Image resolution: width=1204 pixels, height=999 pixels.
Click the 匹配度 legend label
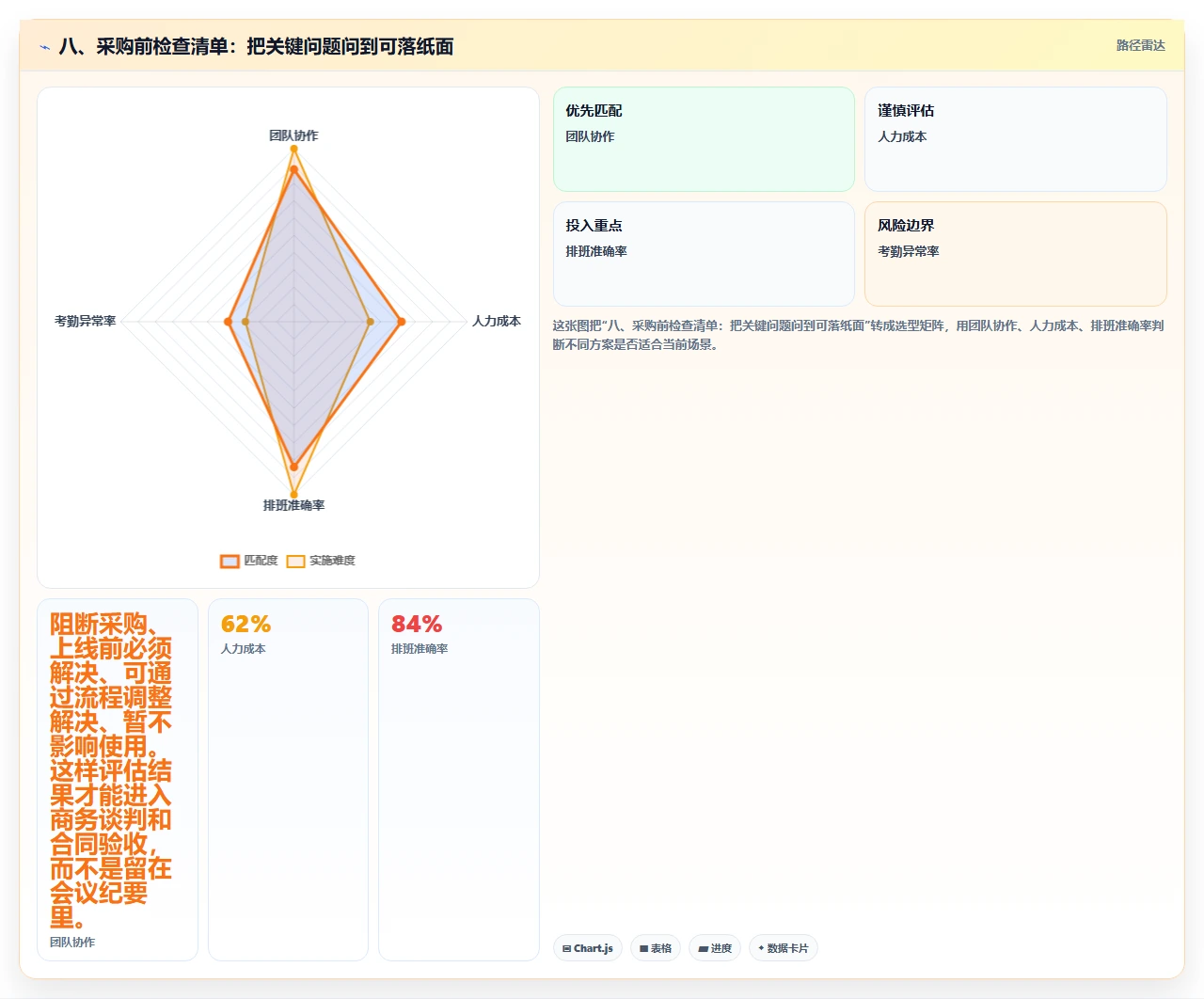click(261, 561)
